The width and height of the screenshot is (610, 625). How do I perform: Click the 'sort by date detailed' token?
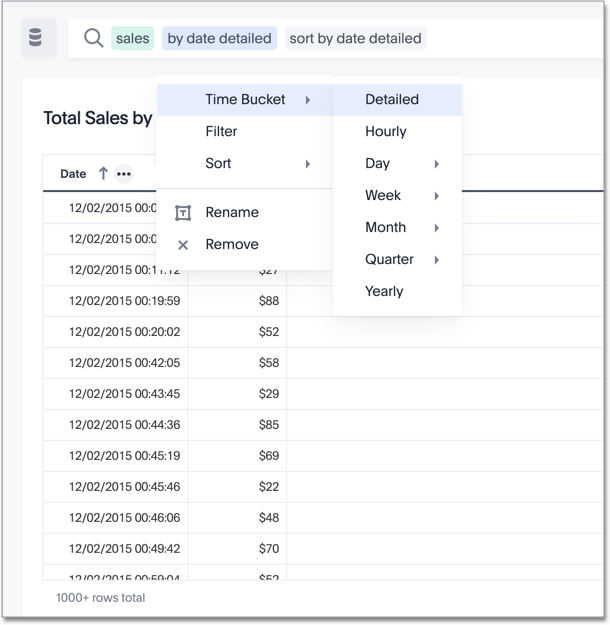pyautogui.click(x=355, y=39)
